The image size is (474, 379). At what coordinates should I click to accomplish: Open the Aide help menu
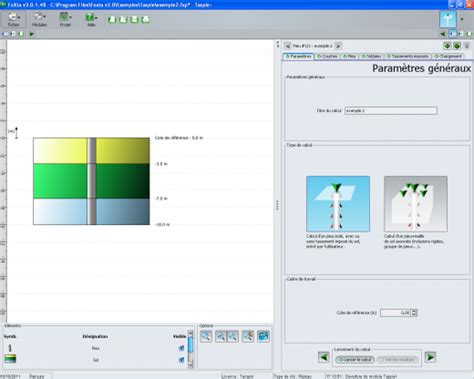[91, 19]
